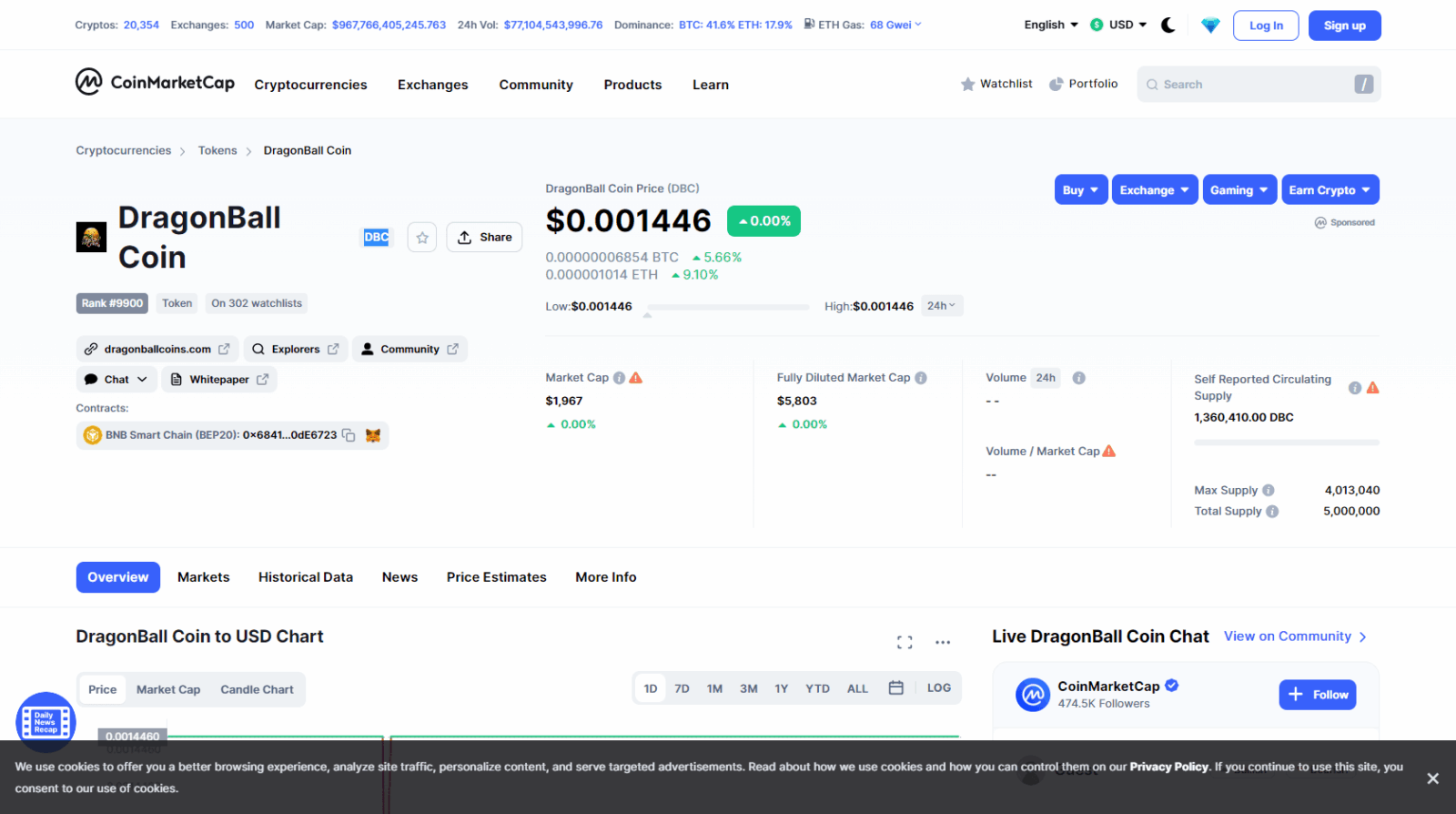The width and height of the screenshot is (1456, 814).
Task: Expand chart to fullscreen icon
Action: click(905, 642)
